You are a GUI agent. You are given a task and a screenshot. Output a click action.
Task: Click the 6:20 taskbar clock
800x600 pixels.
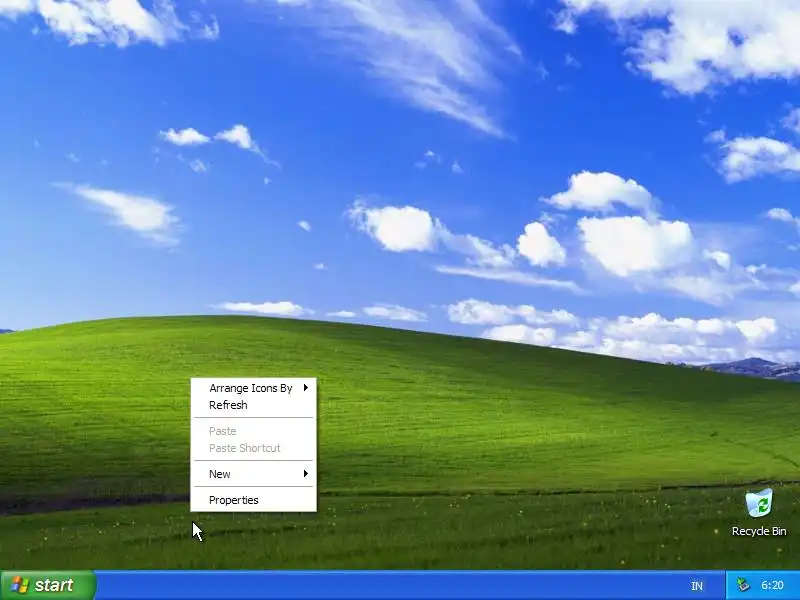point(772,585)
